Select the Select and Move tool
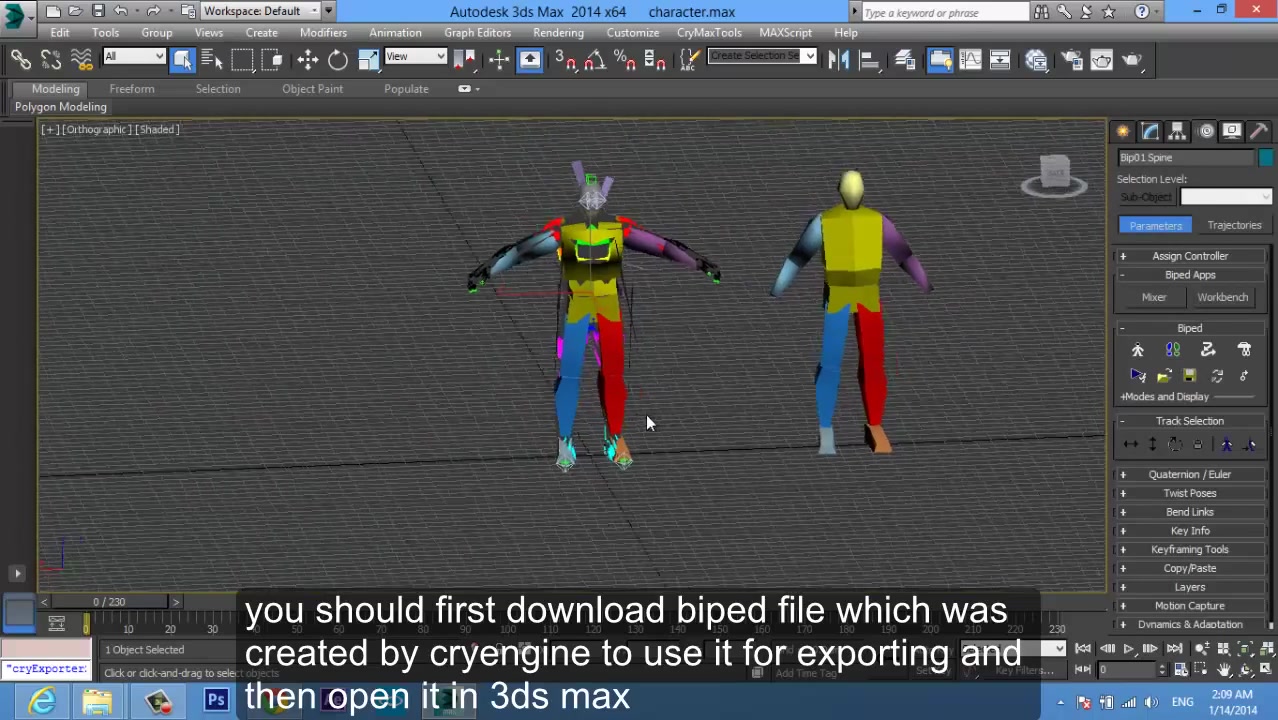Image resolution: width=1278 pixels, height=720 pixels. (308, 60)
